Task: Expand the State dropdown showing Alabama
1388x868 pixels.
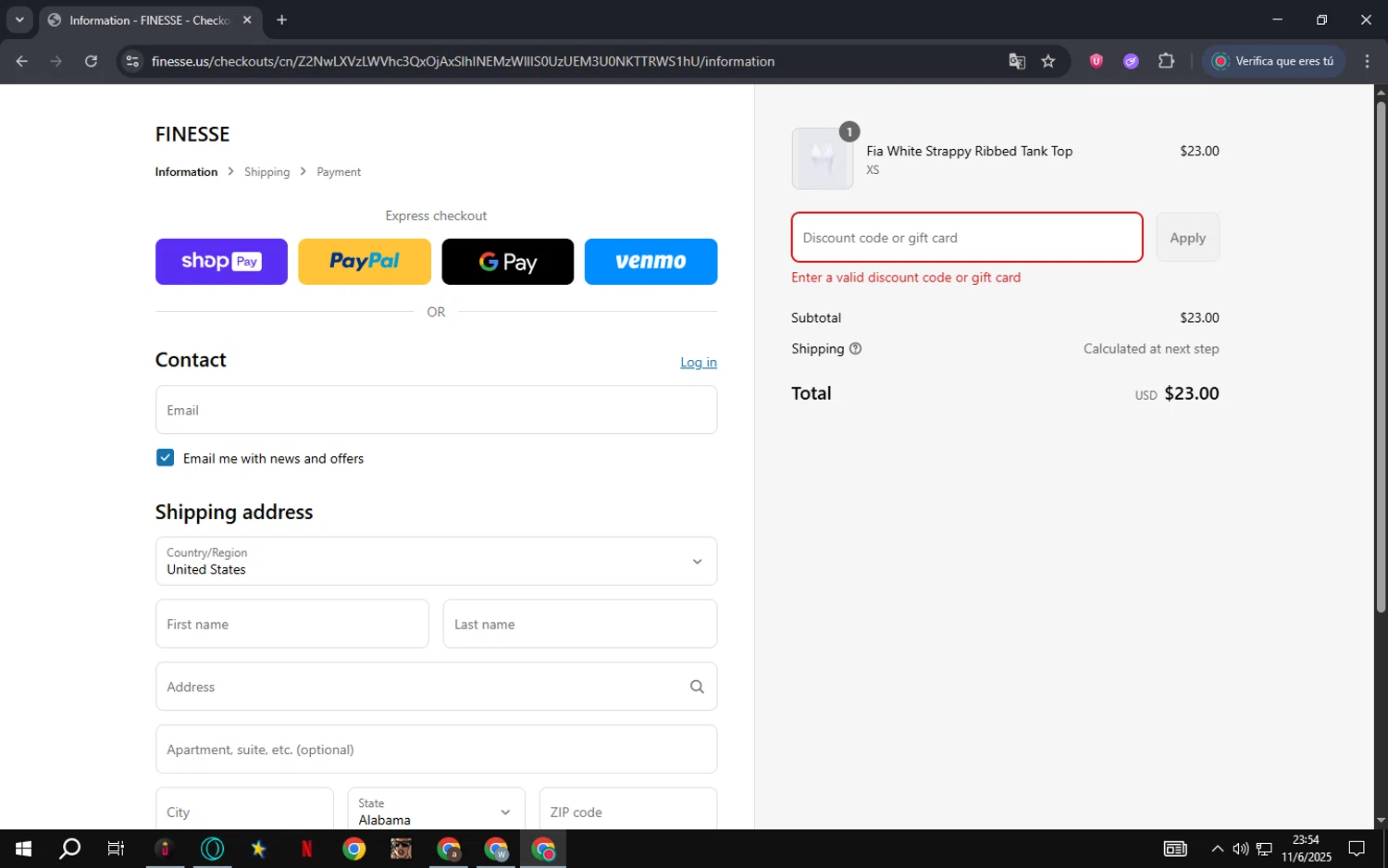Action: (x=436, y=810)
